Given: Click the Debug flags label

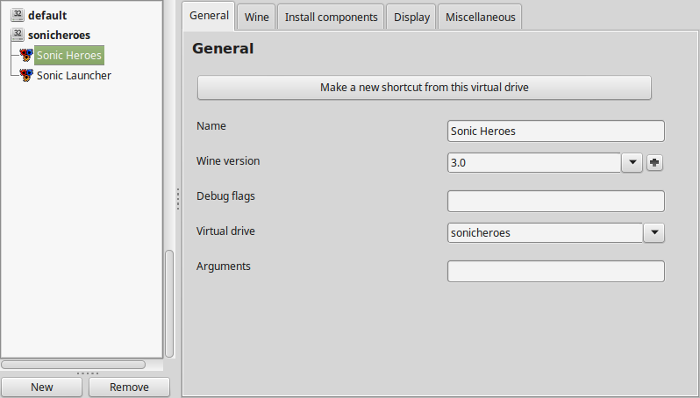Looking at the screenshot, I should click(225, 196).
